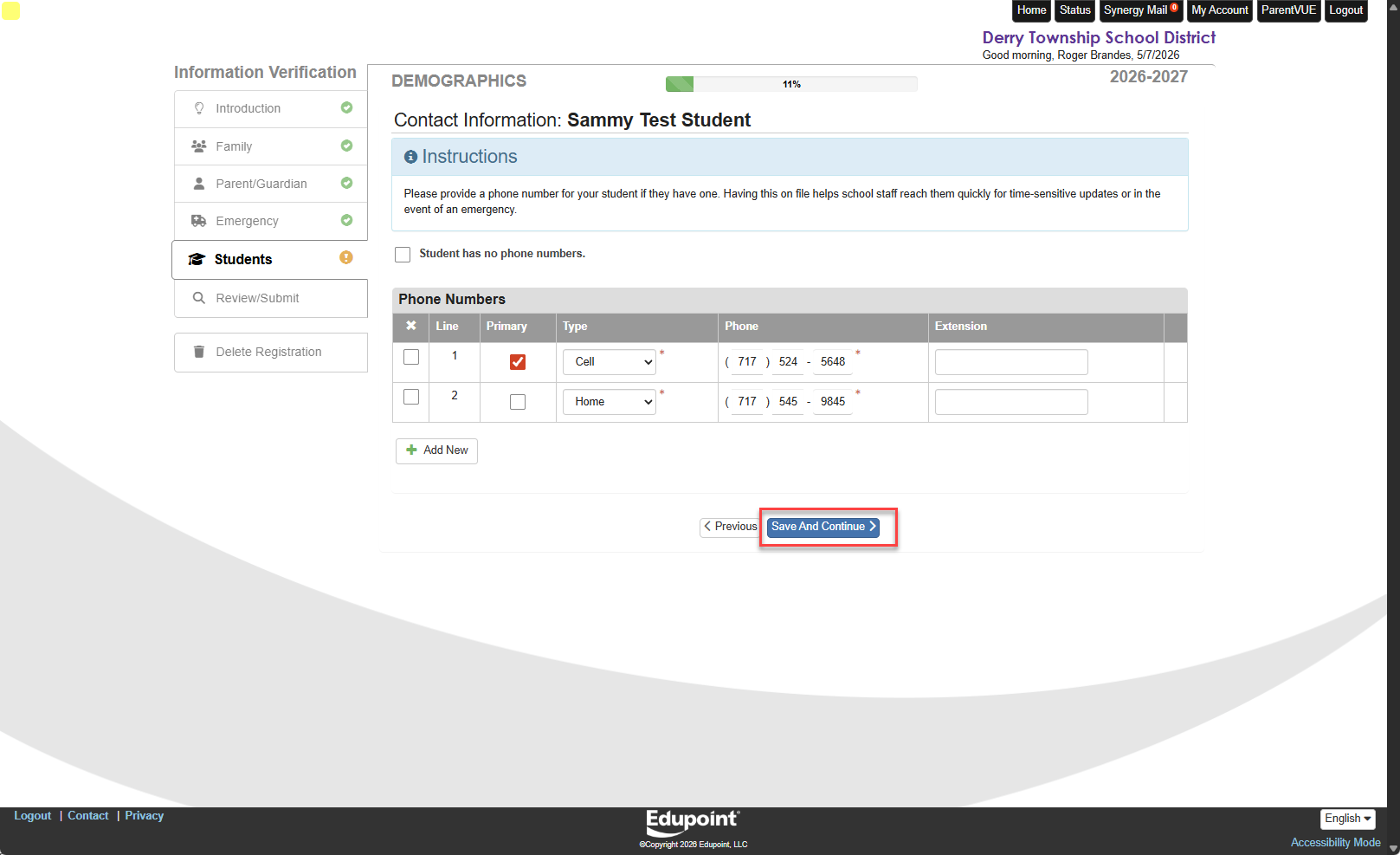Open the Home type dropdown
The image size is (1400, 855).
(x=610, y=402)
